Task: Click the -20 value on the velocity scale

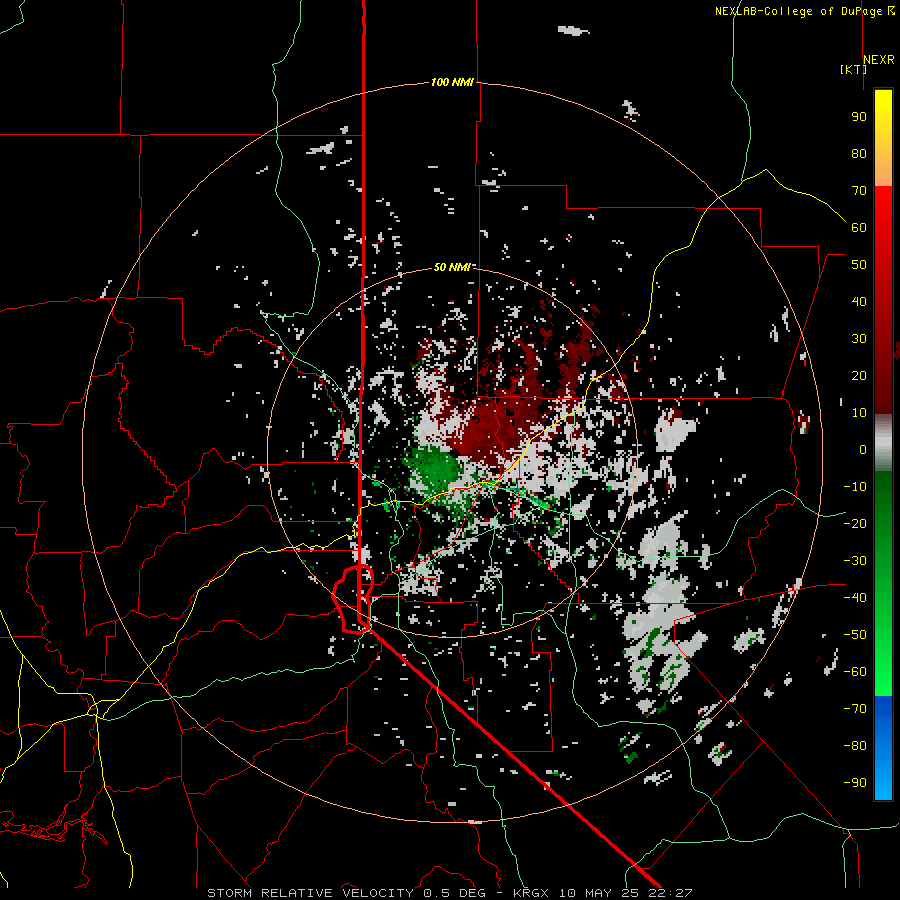Action: 855,524
